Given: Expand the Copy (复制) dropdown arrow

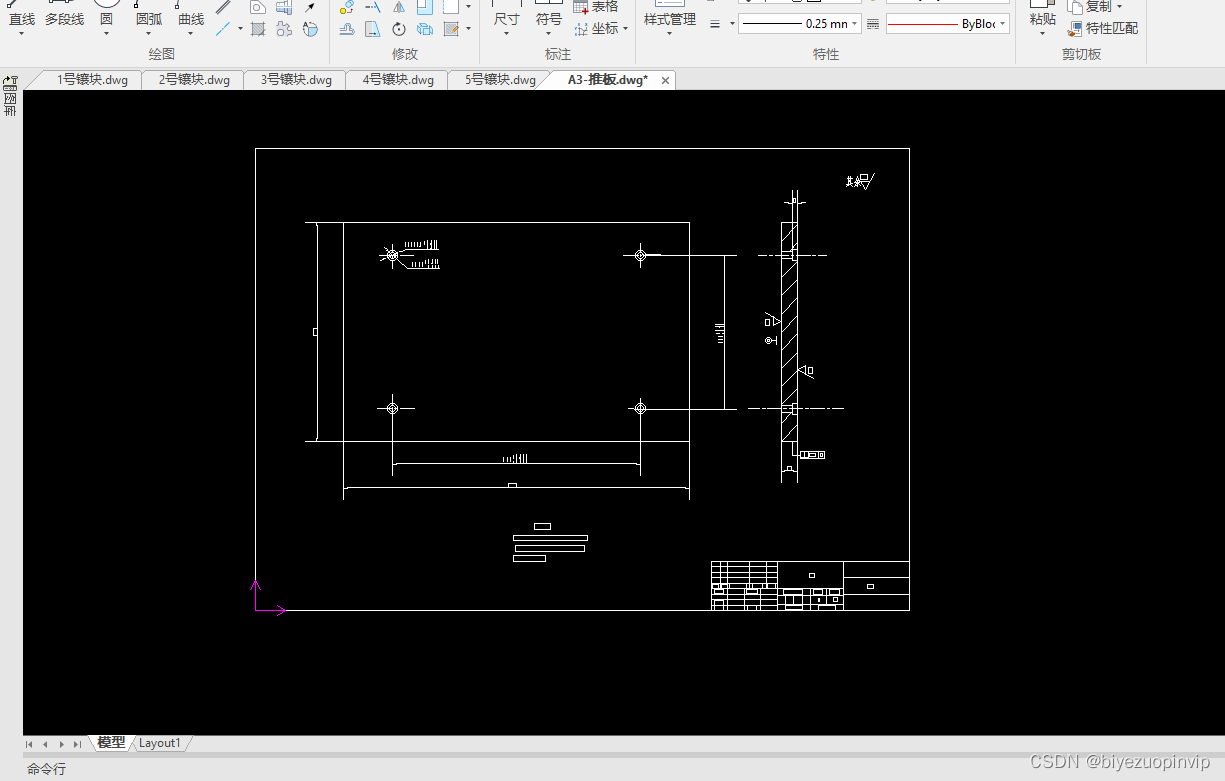Looking at the screenshot, I should click(1119, 7).
